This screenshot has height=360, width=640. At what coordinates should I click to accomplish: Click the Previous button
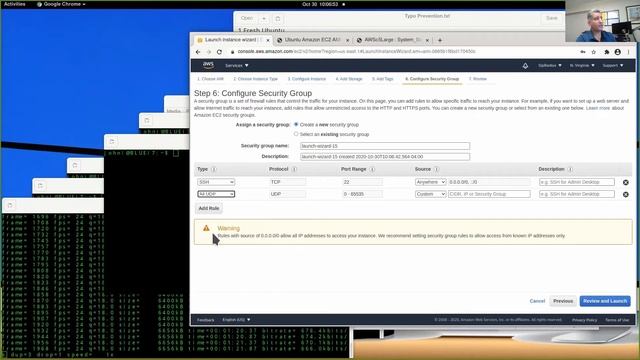(563, 301)
